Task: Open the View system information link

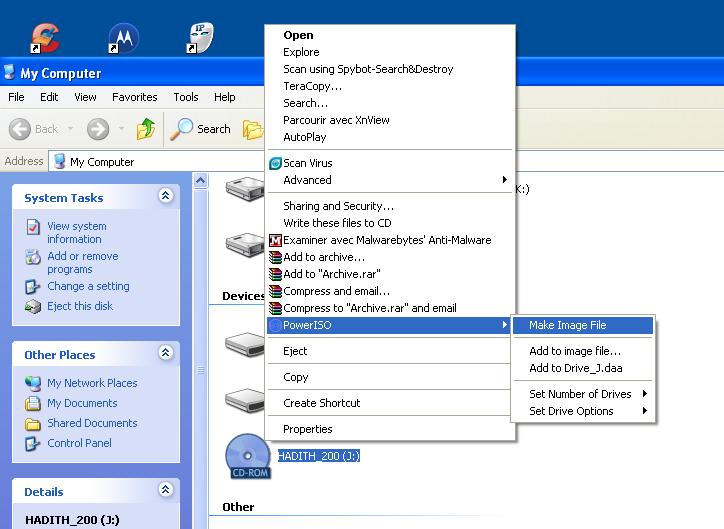Action: [x=77, y=233]
